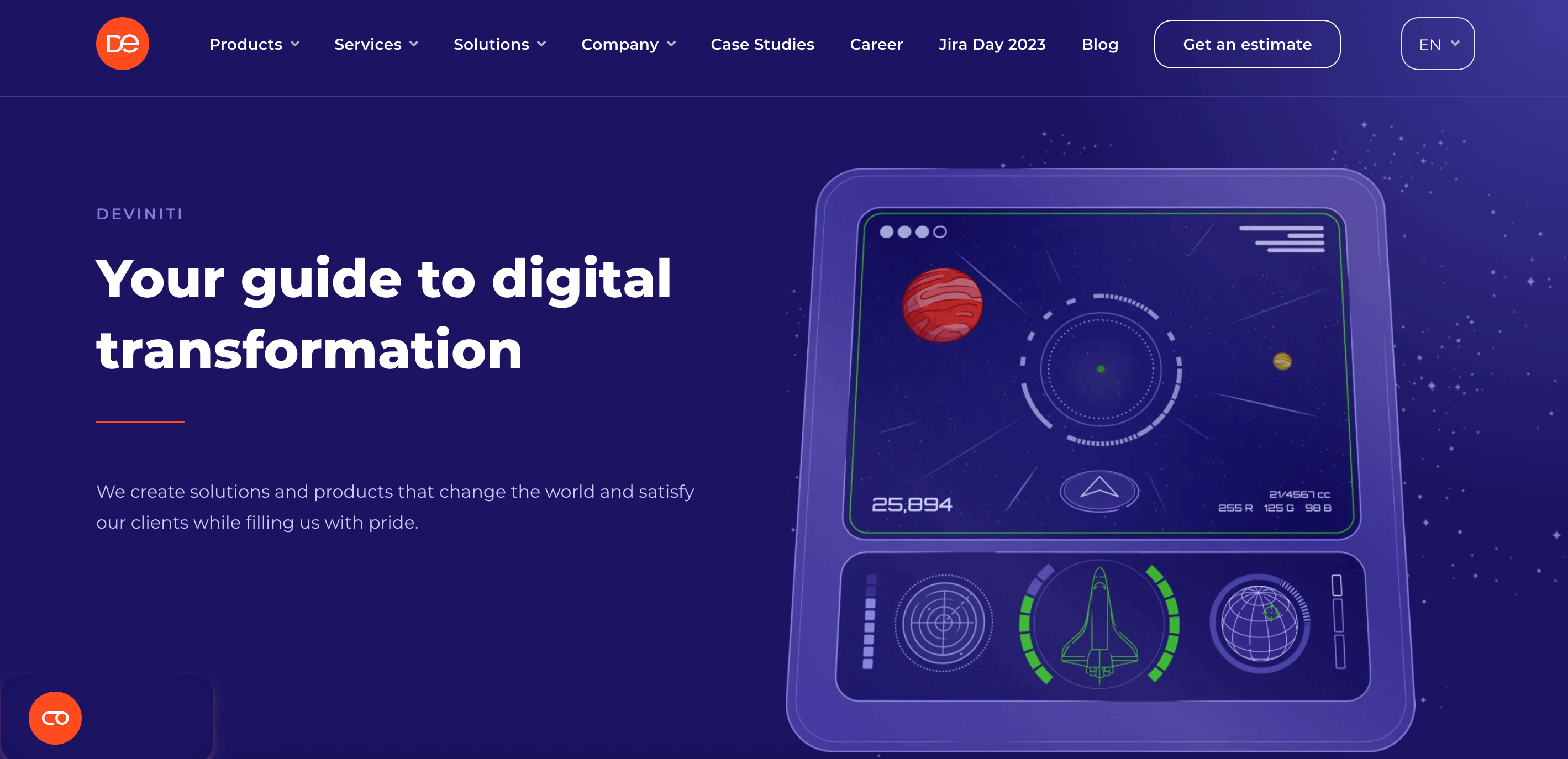Click the Jira Day 2023 tab
Viewport: 1568px width, 759px height.
click(991, 44)
